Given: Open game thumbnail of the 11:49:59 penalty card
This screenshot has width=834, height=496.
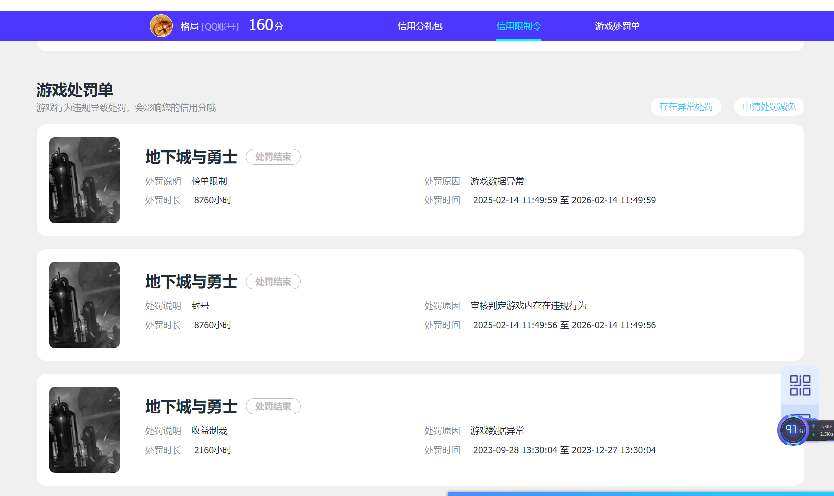Looking at the screenshot, I should 85,180.
